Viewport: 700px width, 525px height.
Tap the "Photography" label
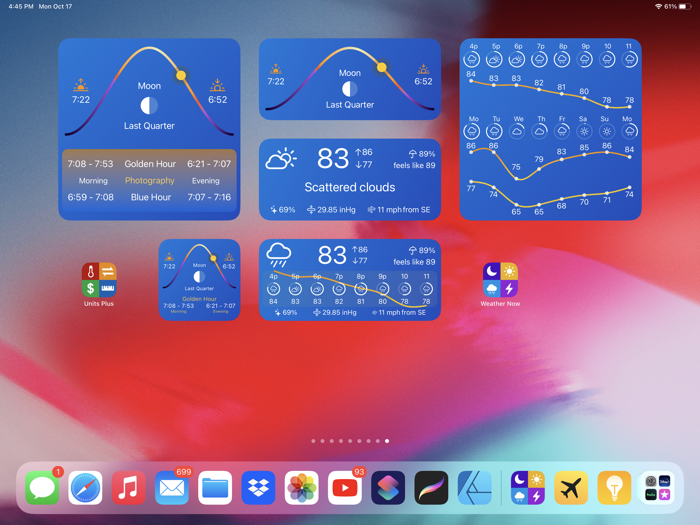(x=150, y=180)
